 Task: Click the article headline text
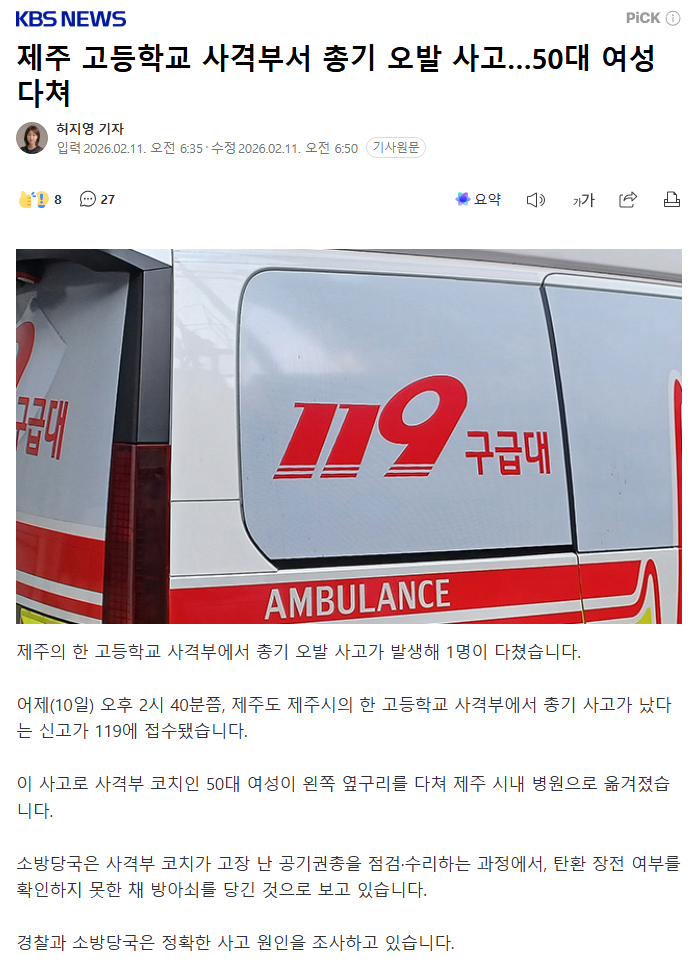tap(336, 75)
